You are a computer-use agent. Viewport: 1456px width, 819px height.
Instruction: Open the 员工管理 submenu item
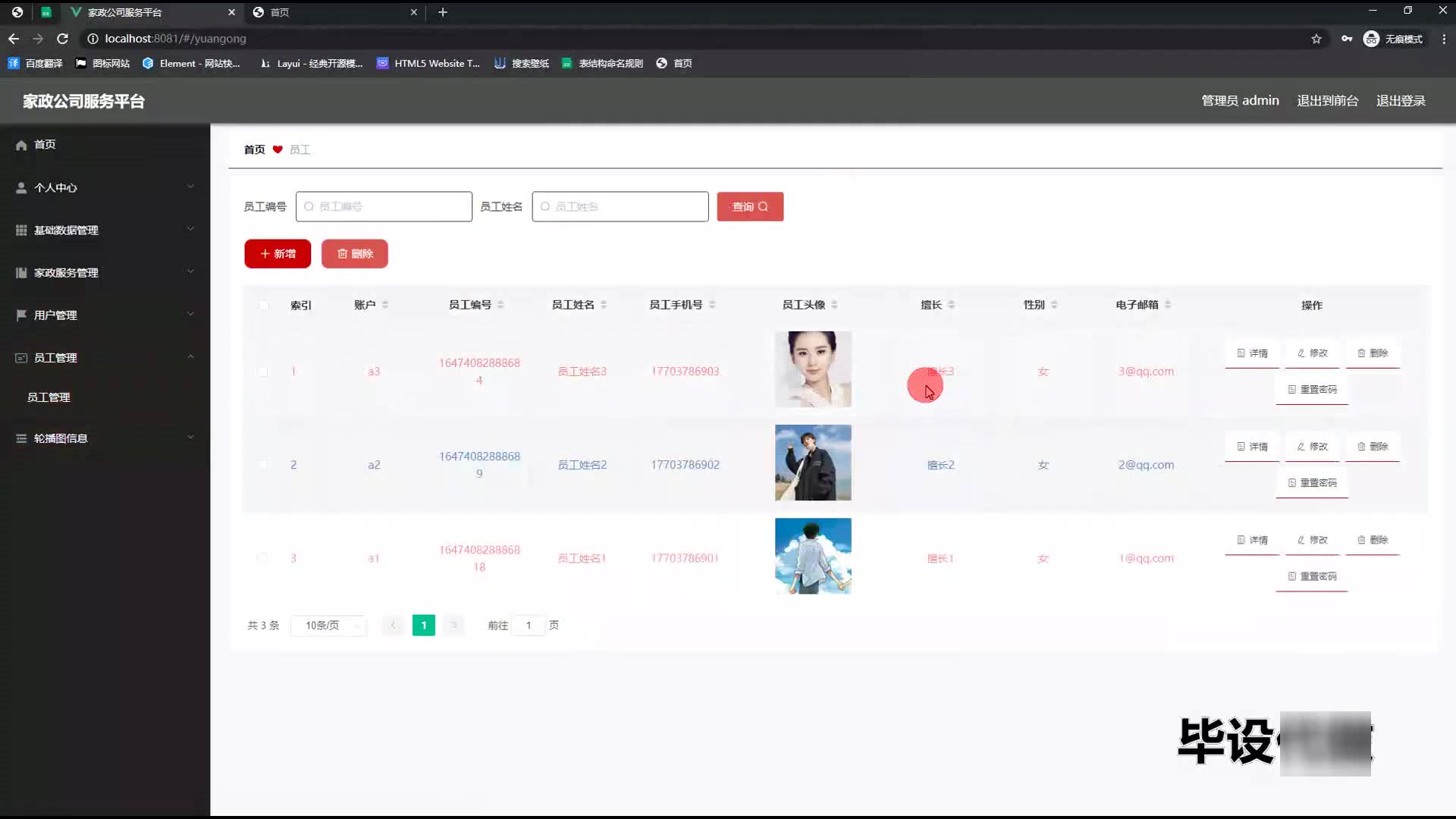[49, 397]
